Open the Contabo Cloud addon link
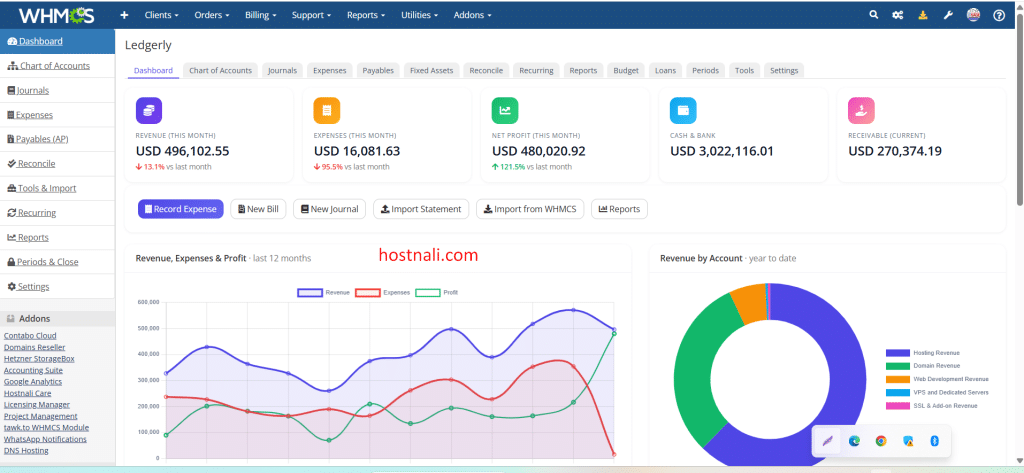Screen dimensions: 1024x473 click(30, 336)
